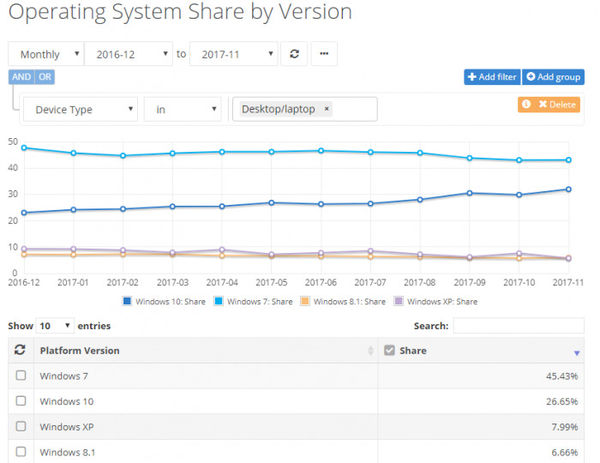Click the Add group button
600x463 pixels.
point(553,77)
